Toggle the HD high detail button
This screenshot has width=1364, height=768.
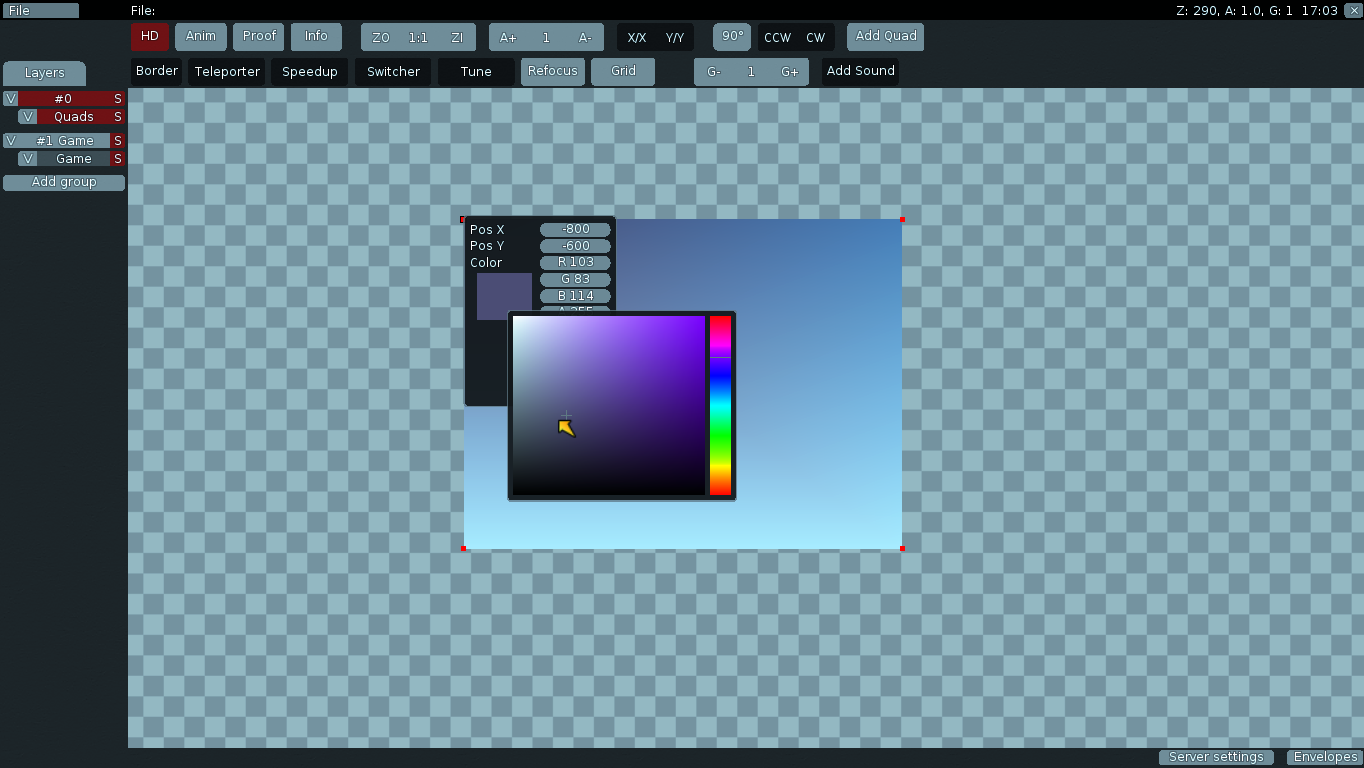tap(150, 37)
